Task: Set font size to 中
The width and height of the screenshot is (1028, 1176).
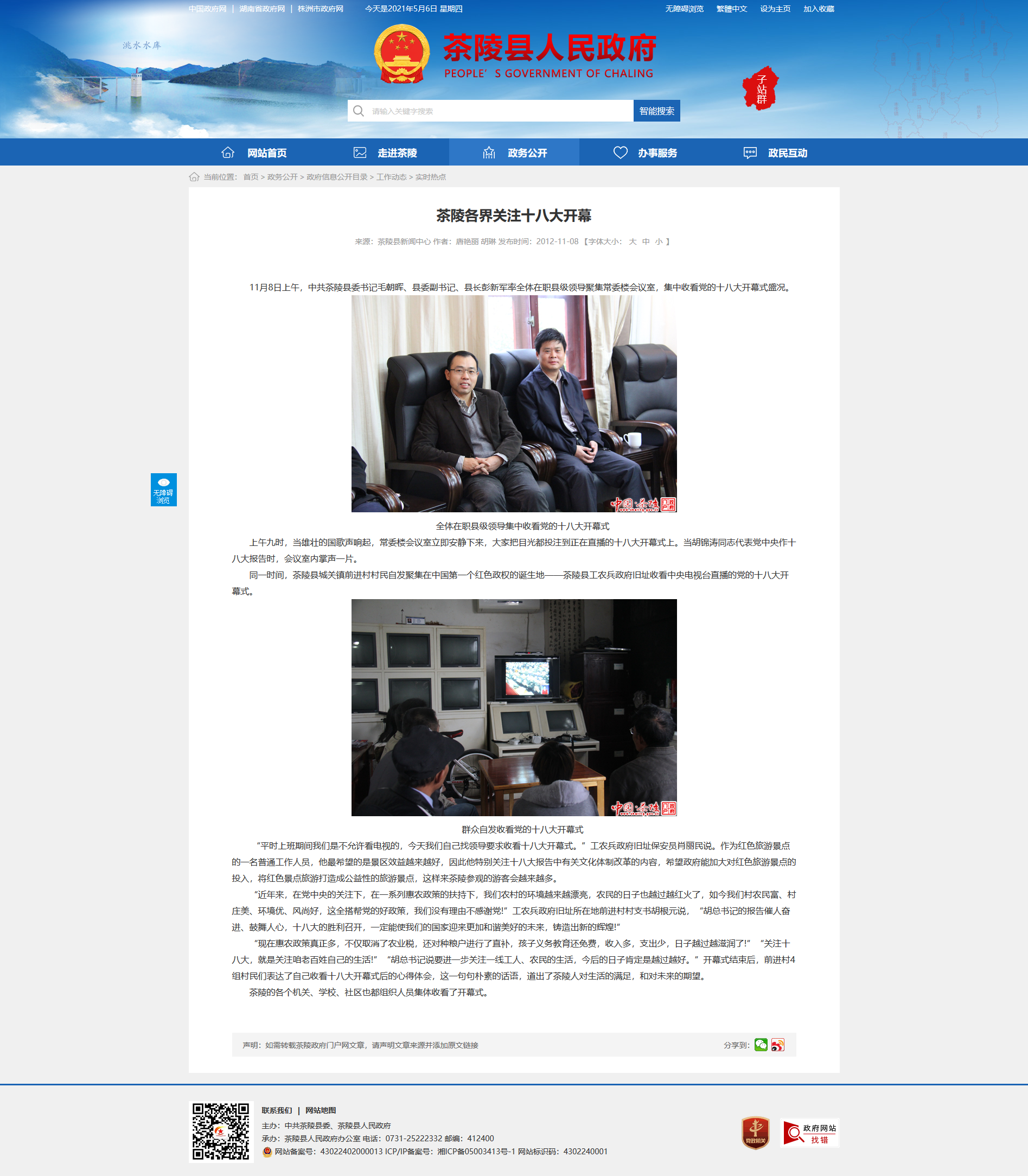Action: 646,241
